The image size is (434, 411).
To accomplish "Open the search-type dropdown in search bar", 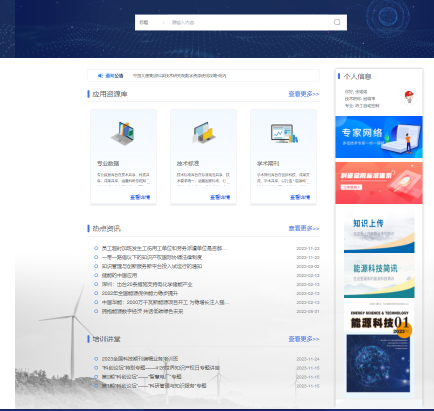I will [x=152, y=22].
